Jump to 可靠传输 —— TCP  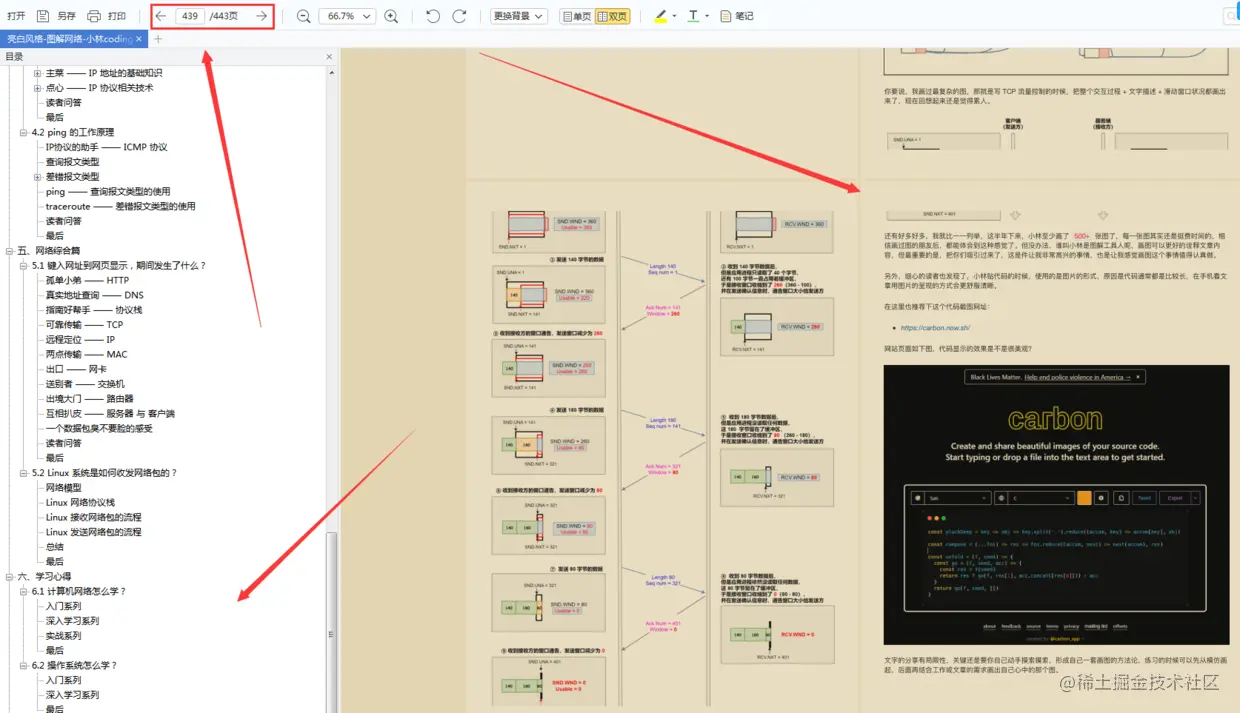click(84, 325)
